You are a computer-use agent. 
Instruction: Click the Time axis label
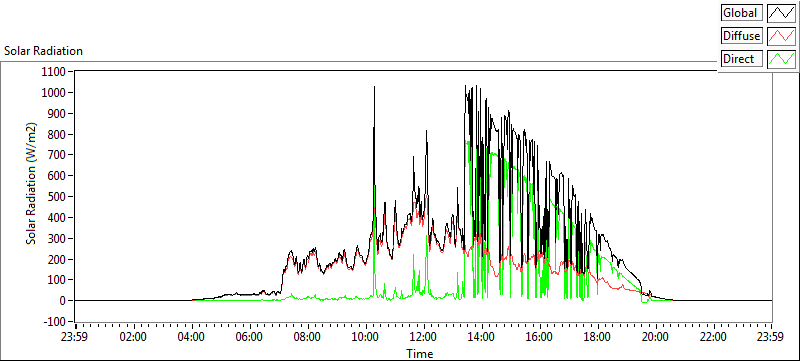click(x=419, y=353)
